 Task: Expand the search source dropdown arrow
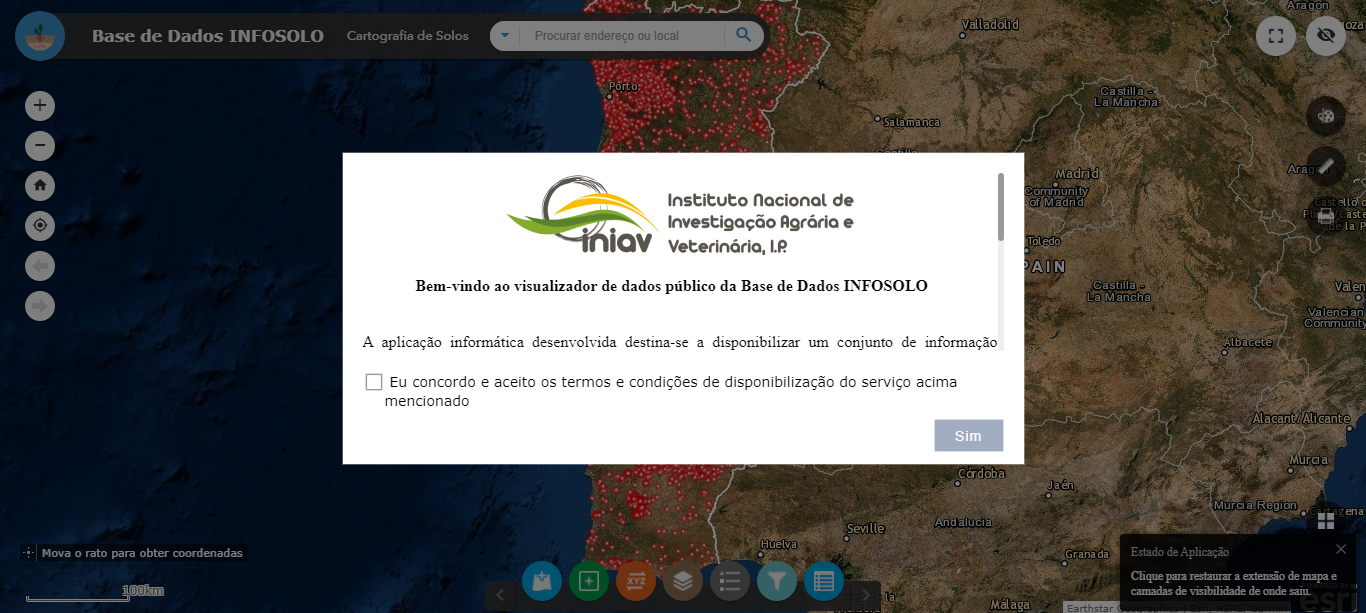pyautogui.click(x=505, y=36)
